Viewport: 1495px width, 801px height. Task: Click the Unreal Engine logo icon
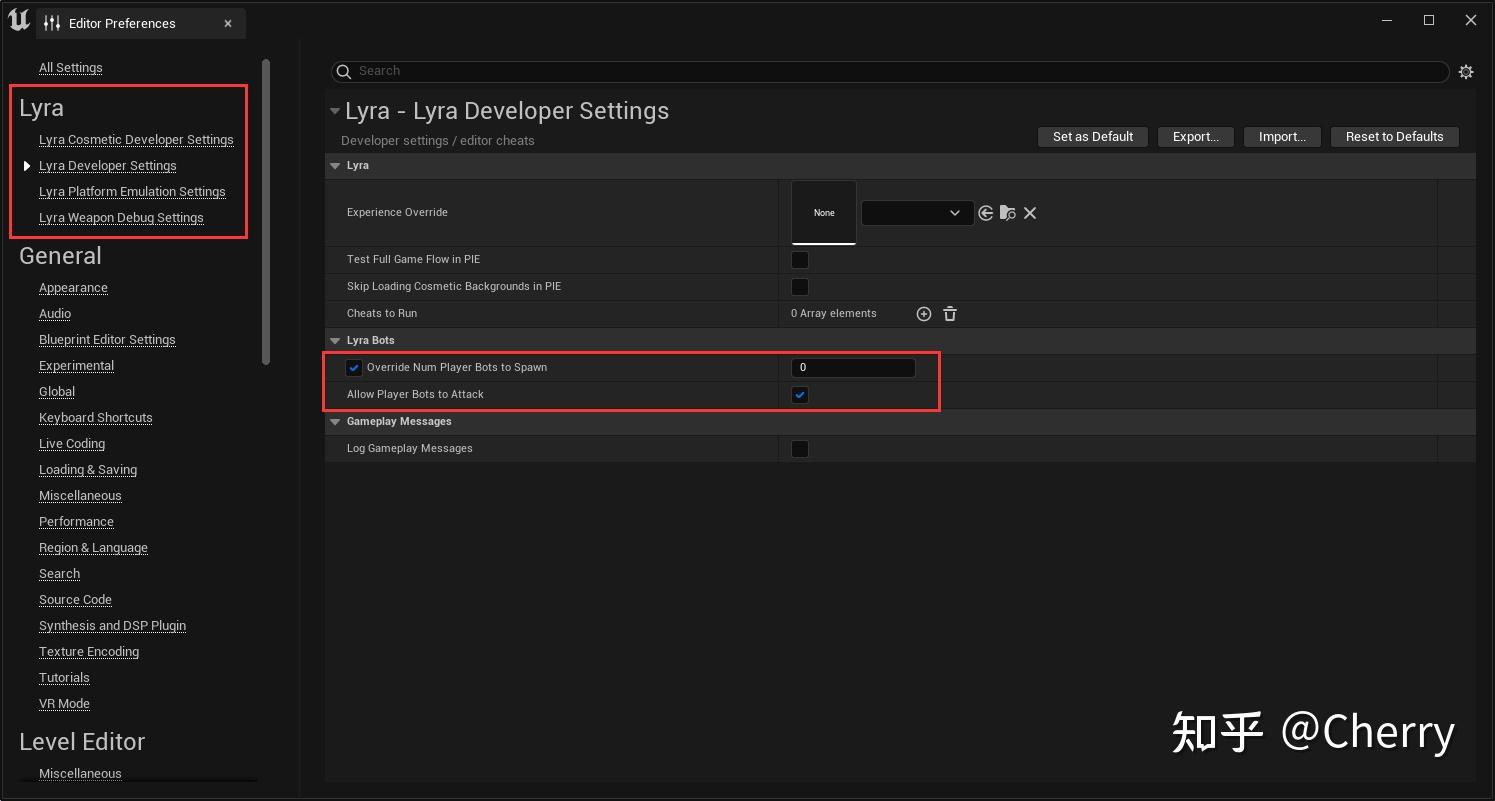pyautogui.click(x=18, y=20)
